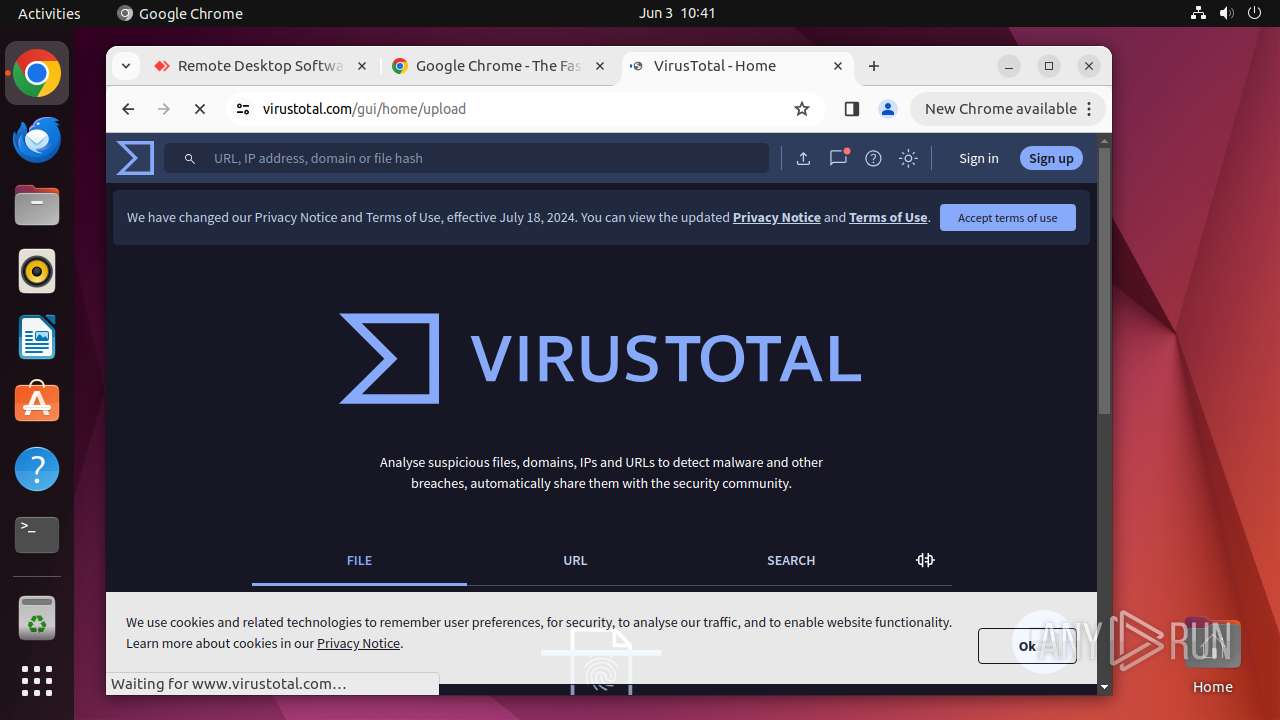The height and width of the screenshot is (720, 1280).
Task: Click the Sign up button
Action: (x=1051, y=158)
